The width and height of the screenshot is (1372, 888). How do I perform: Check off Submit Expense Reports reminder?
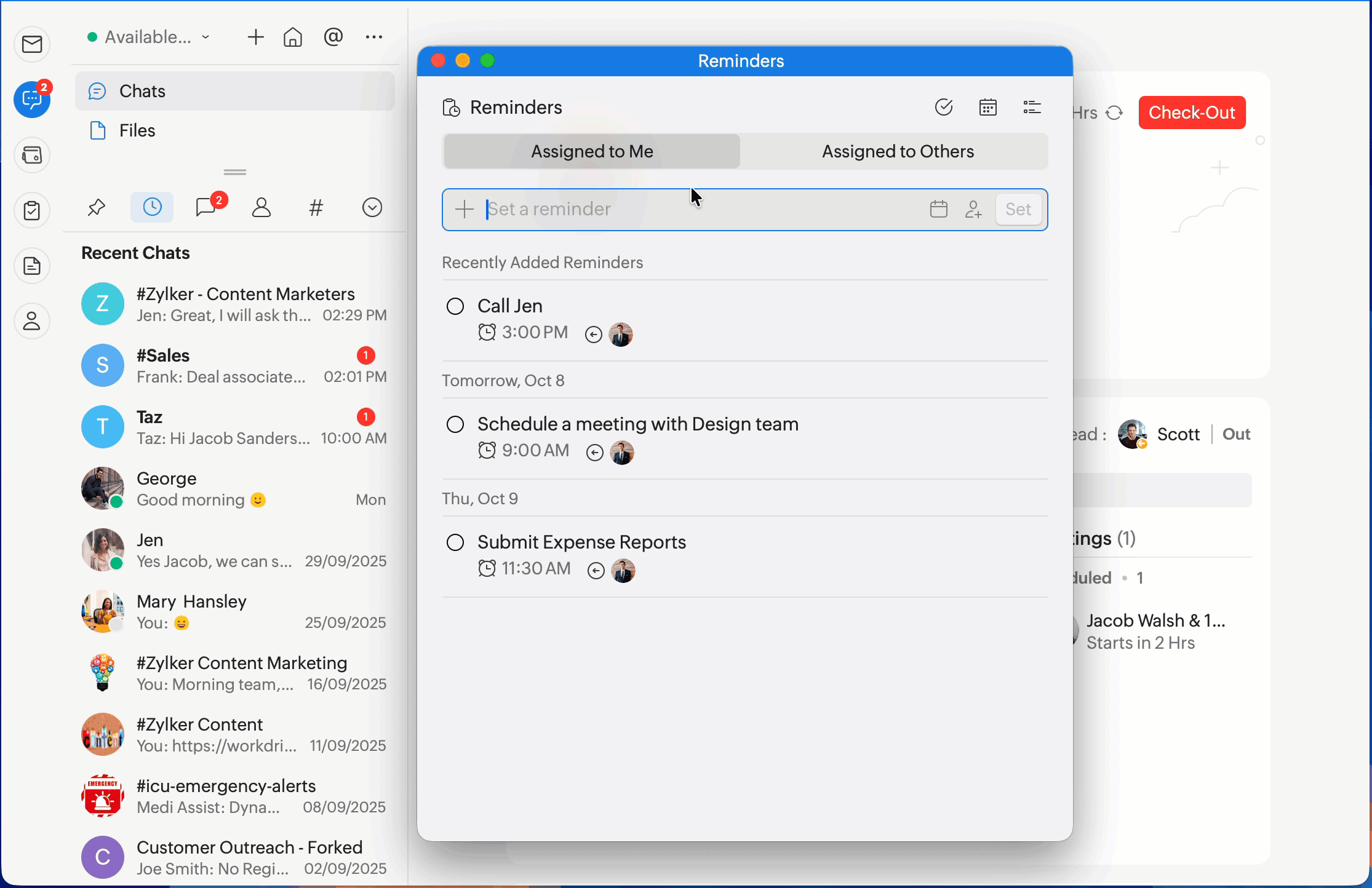[x=455, y=542]
